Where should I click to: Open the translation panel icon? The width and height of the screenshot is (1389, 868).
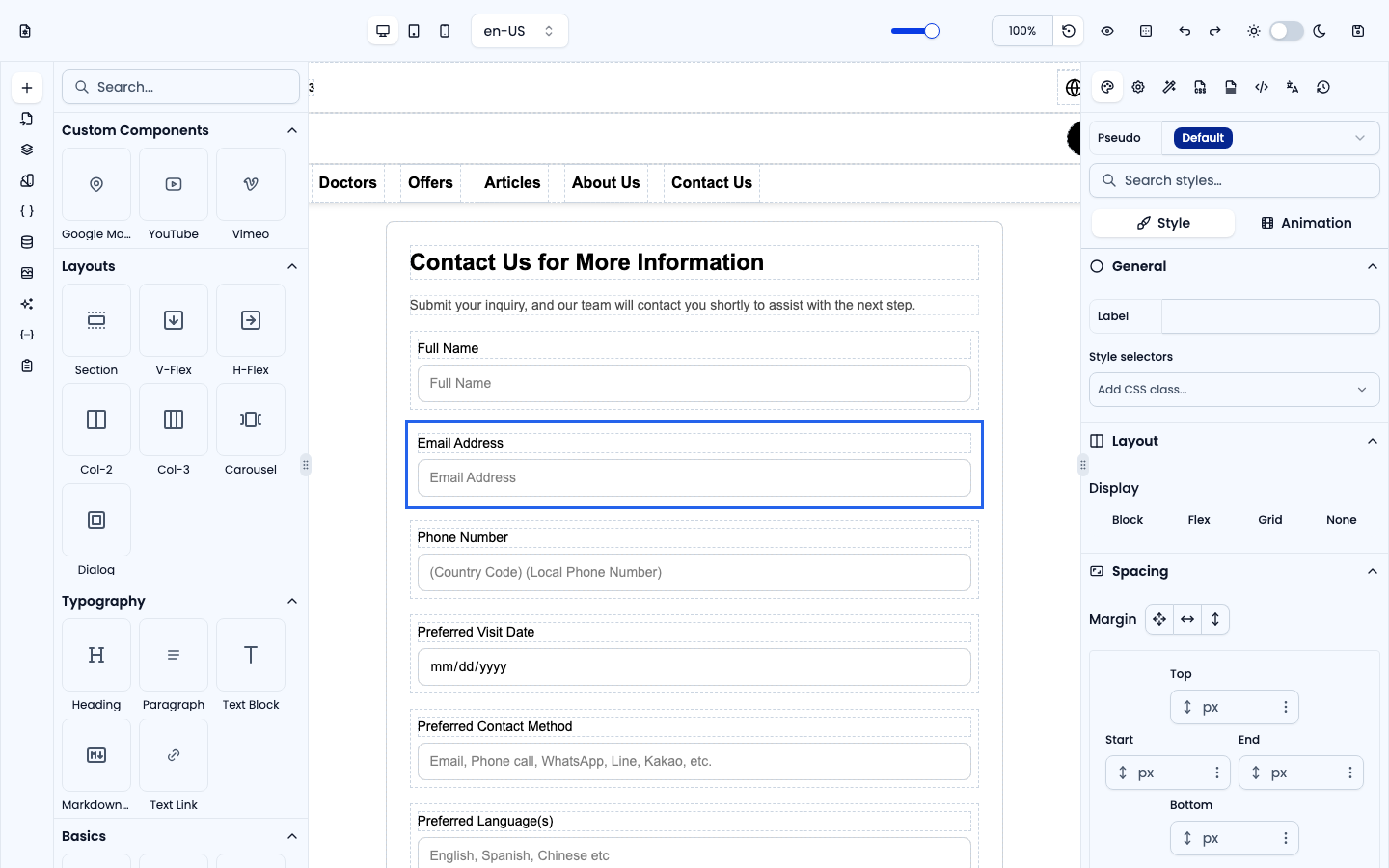click(x=1293, y=87)
